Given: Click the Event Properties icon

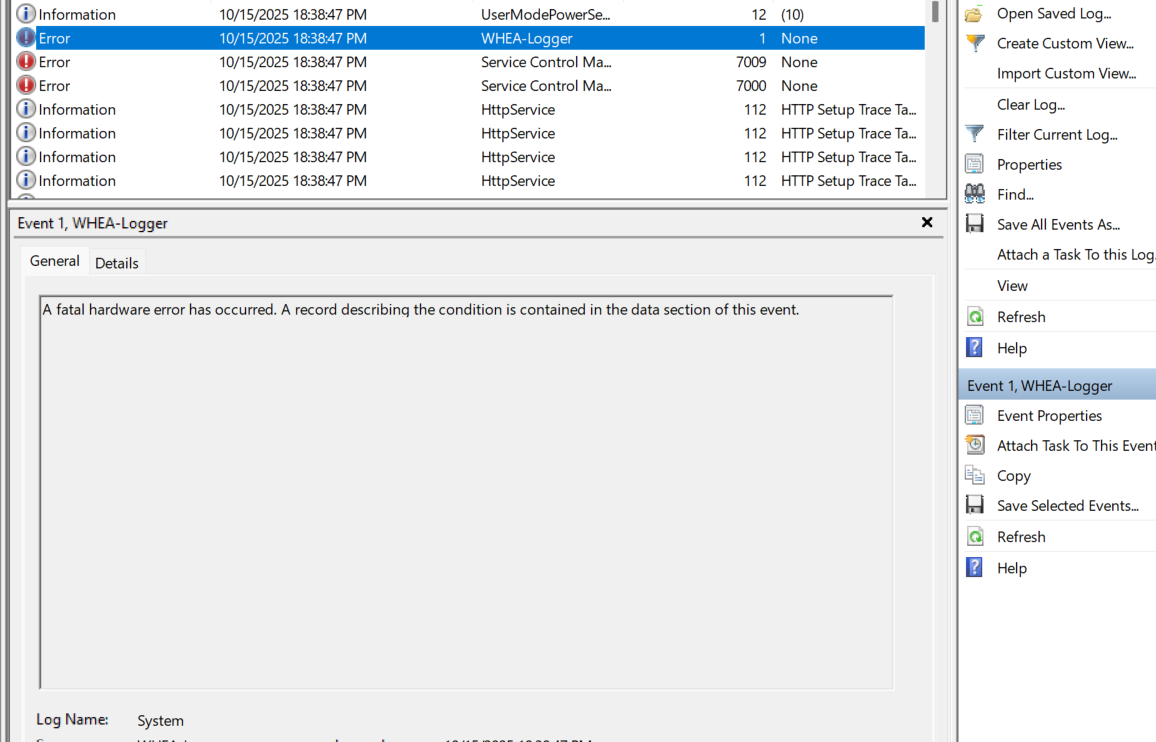Looking at the screenshot, I should point(974,415).
